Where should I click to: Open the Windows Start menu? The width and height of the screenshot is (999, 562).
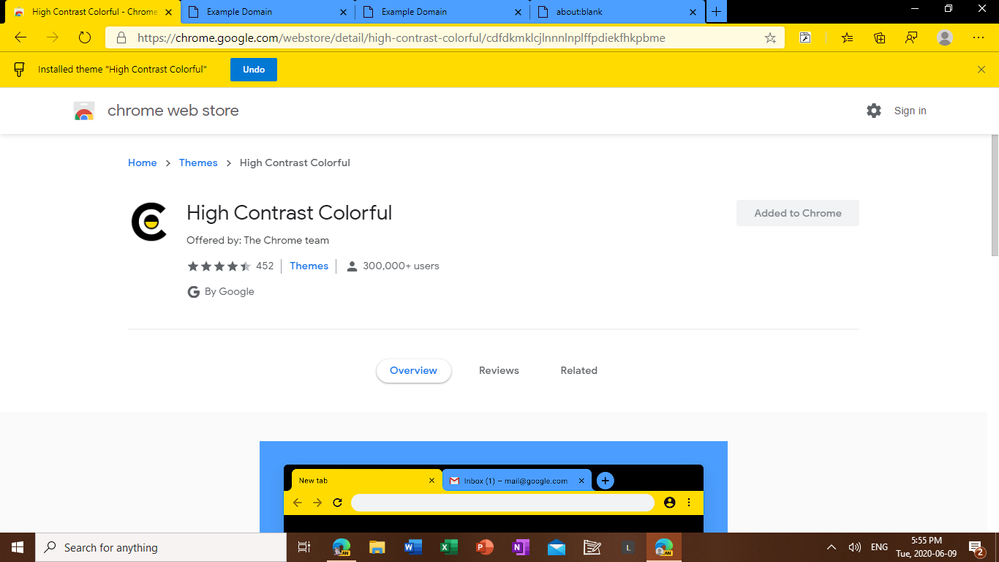(17, 547)
